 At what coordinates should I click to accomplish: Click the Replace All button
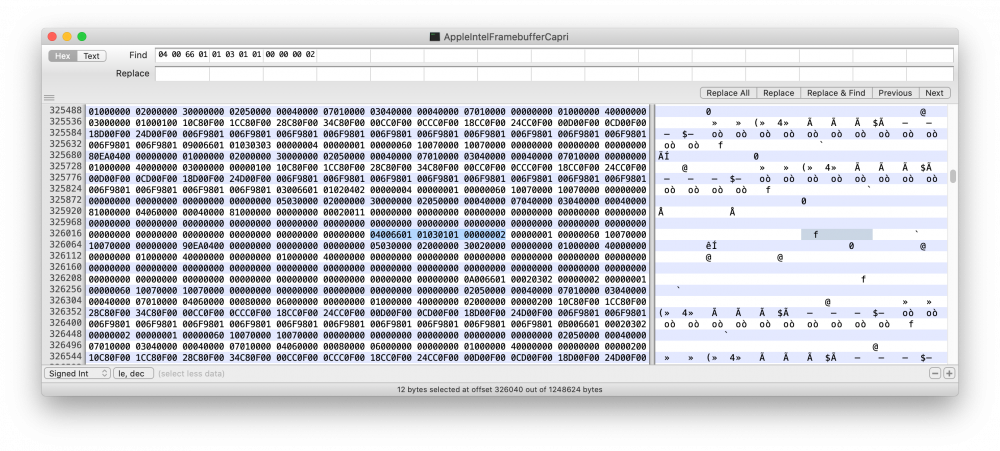tap(728, 93)
